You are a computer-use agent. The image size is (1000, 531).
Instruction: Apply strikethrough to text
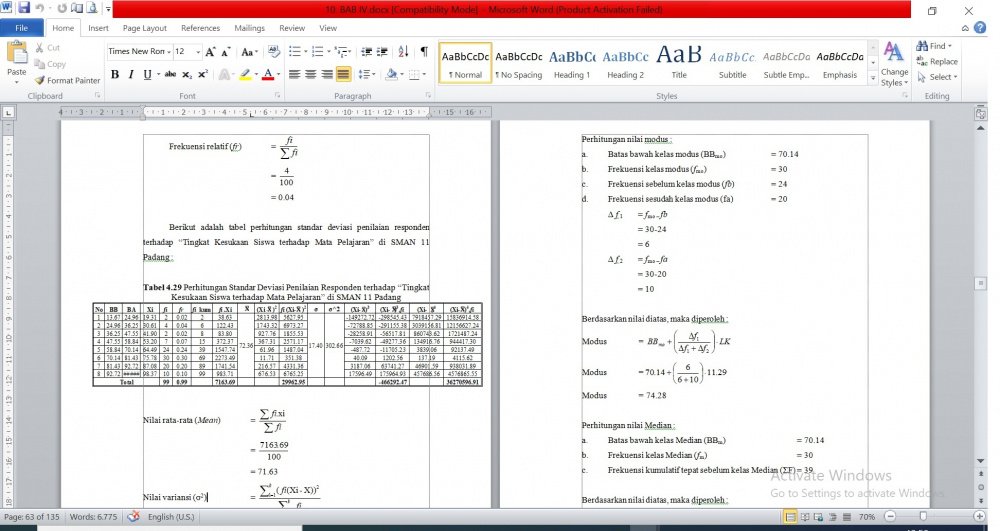(170, 75)
